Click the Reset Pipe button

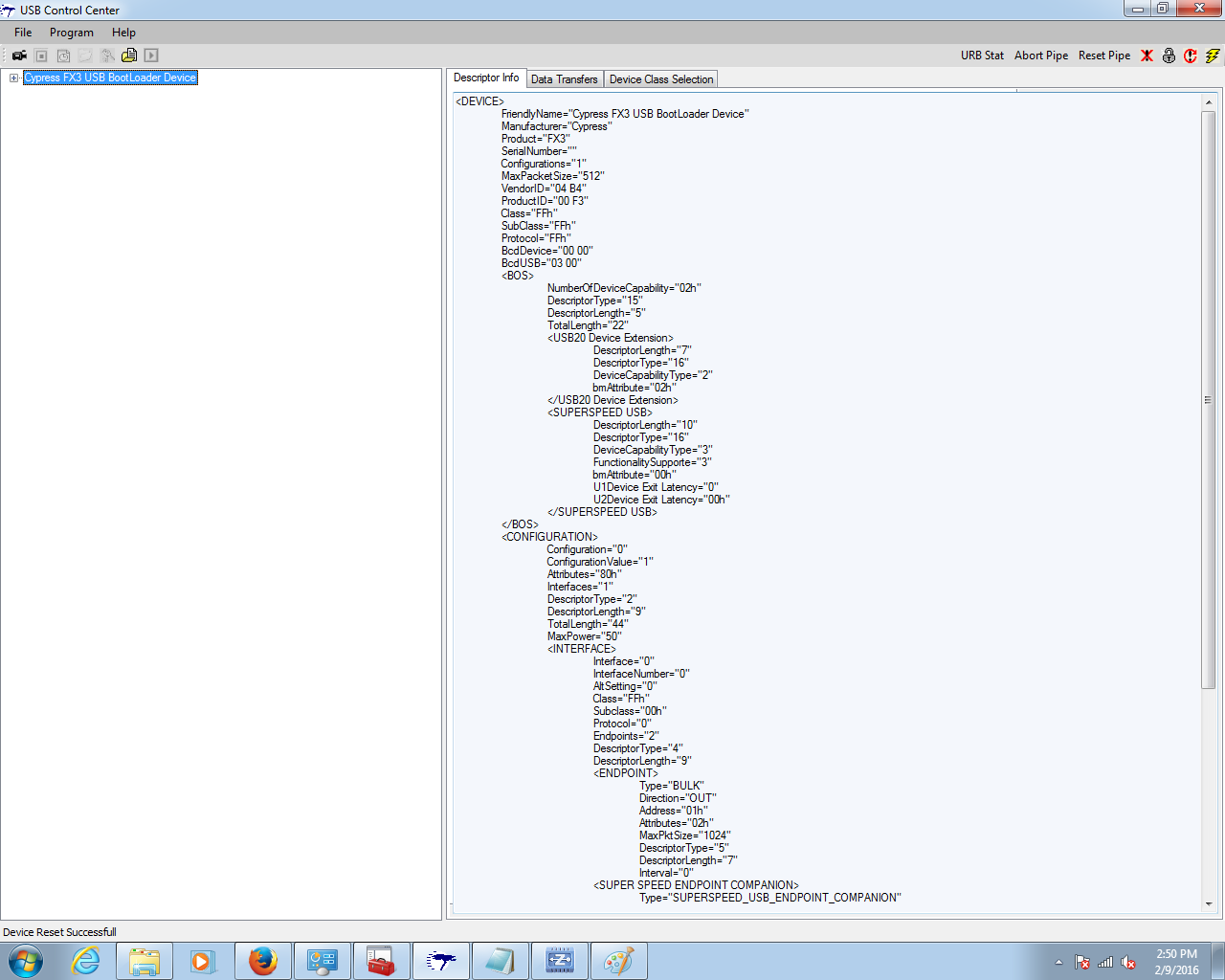pos(1104,56)
